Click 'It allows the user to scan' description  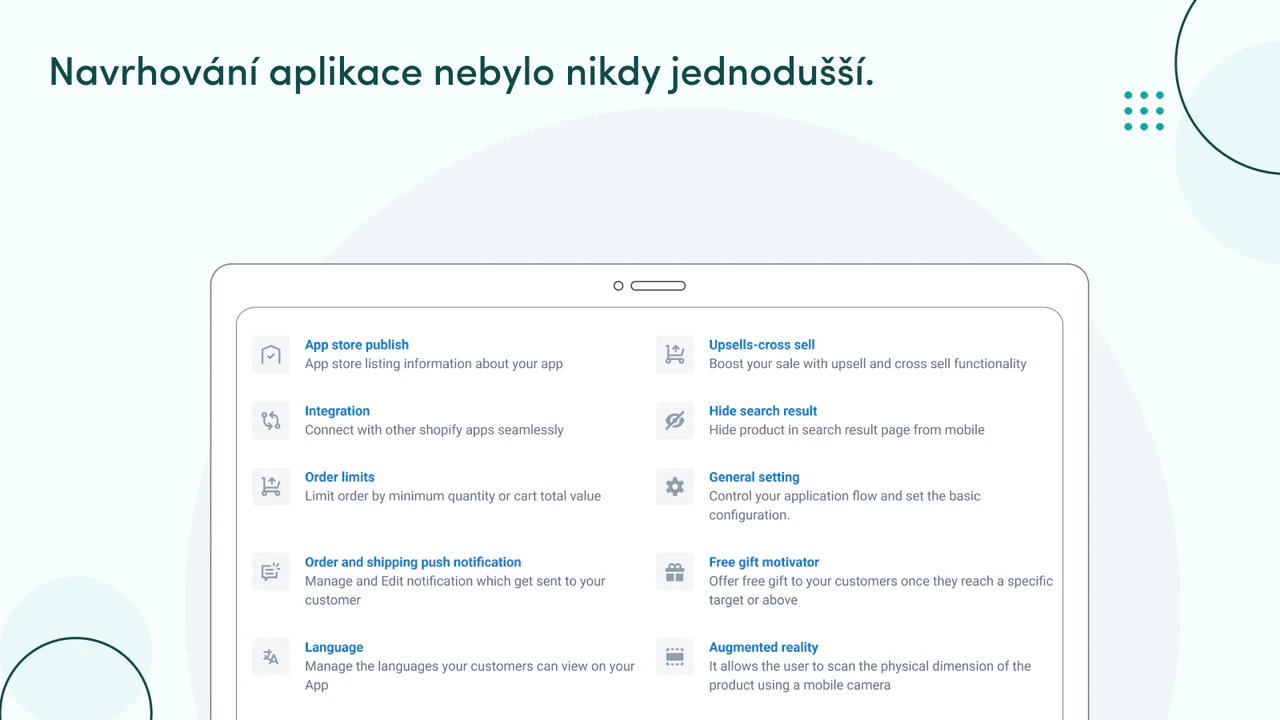(870, 675)
